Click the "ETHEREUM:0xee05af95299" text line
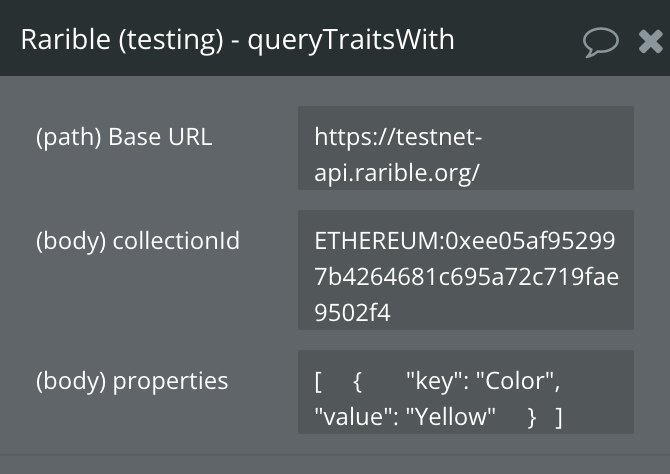 point(465,241)
